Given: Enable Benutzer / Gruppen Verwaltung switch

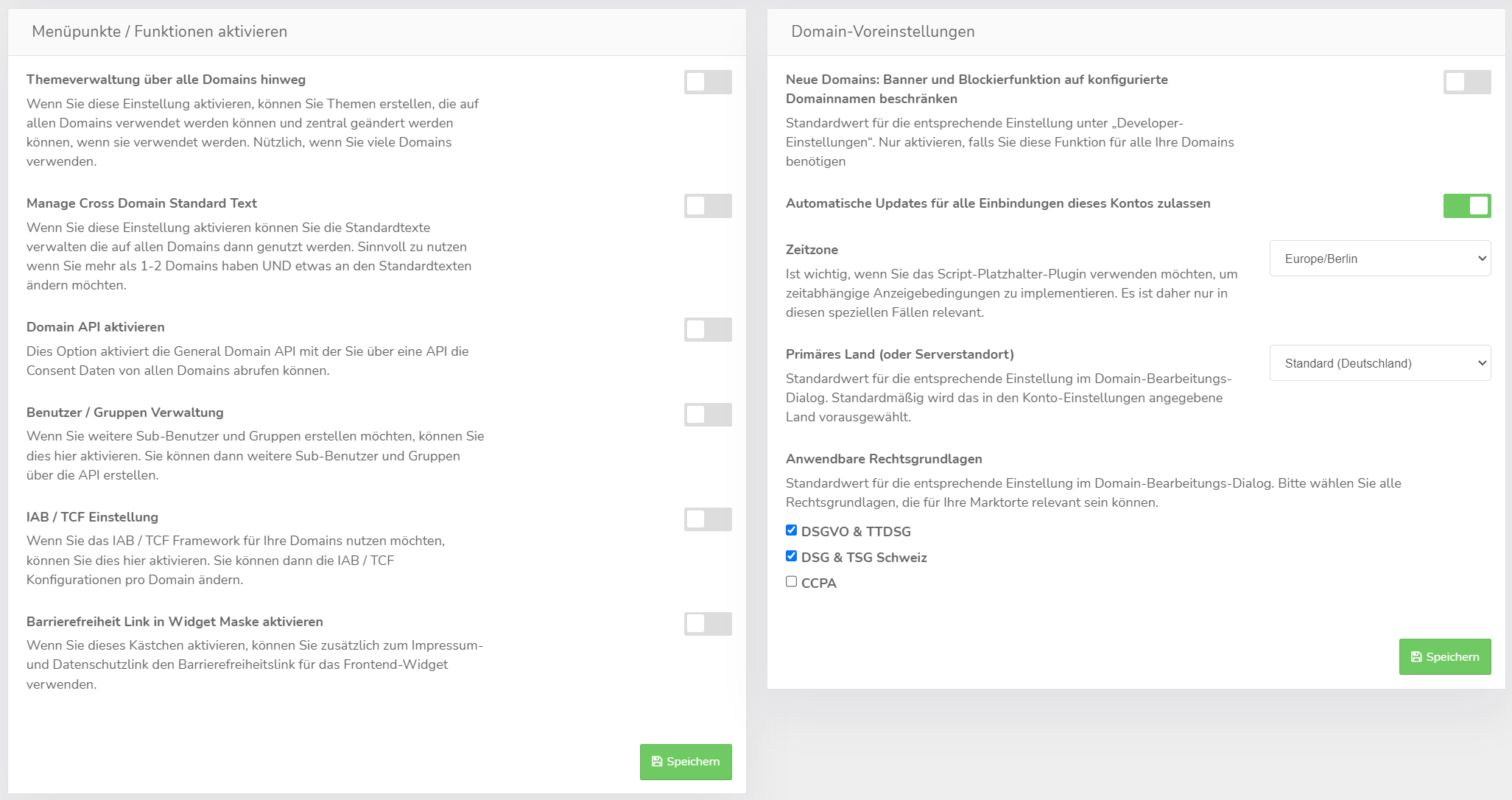Looking at the screenshot, I should point(707,415).
